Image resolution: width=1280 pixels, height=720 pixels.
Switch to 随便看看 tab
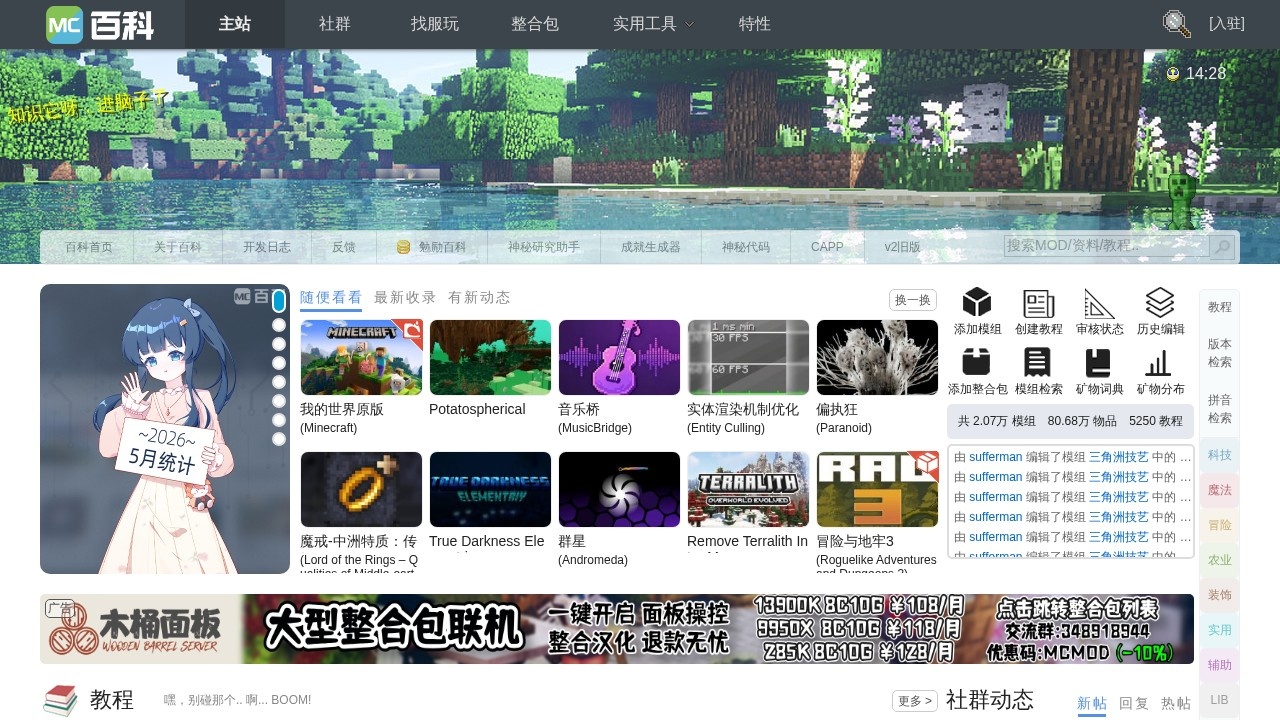331,298
